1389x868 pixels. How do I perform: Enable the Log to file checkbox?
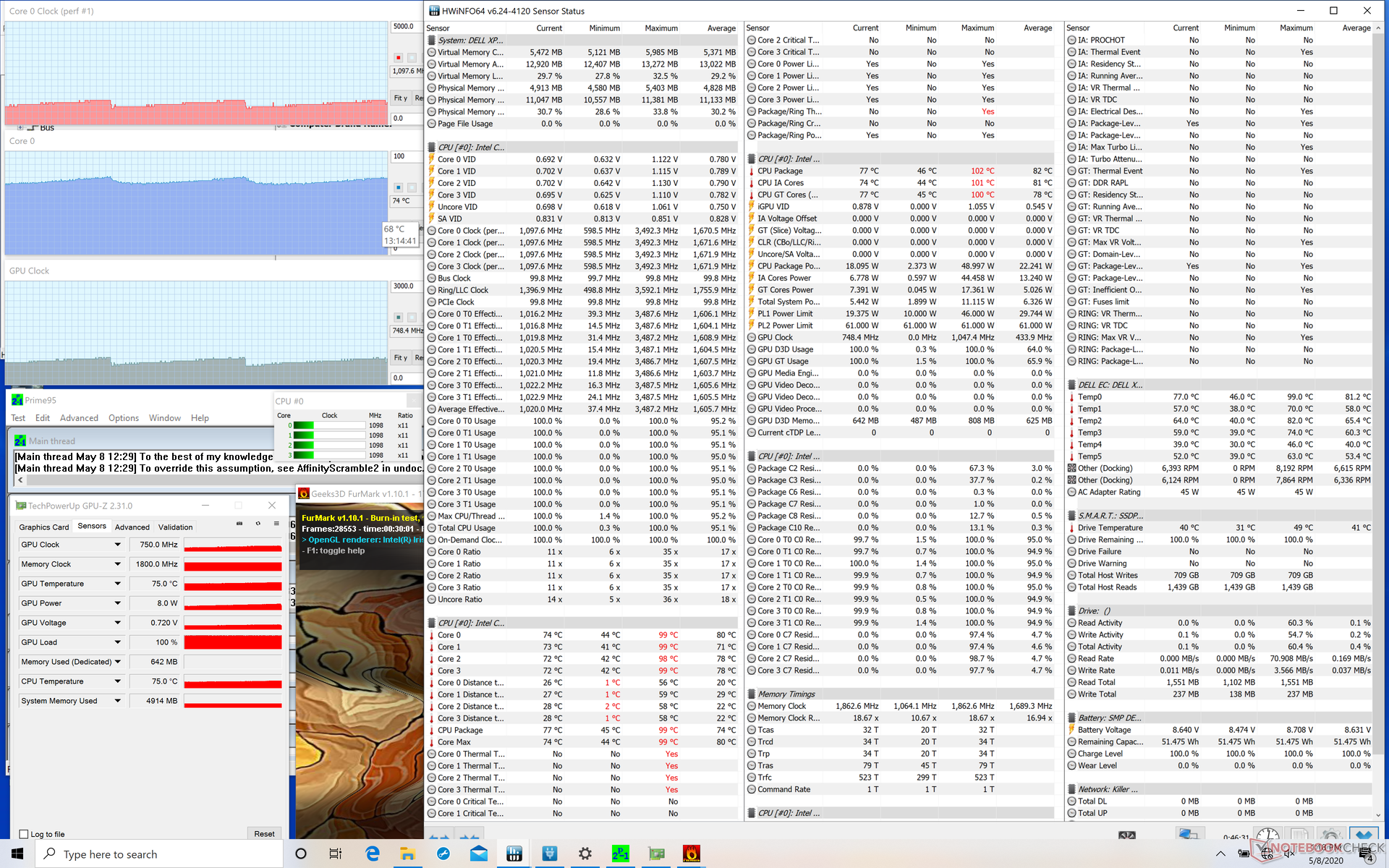click(24, 834)
